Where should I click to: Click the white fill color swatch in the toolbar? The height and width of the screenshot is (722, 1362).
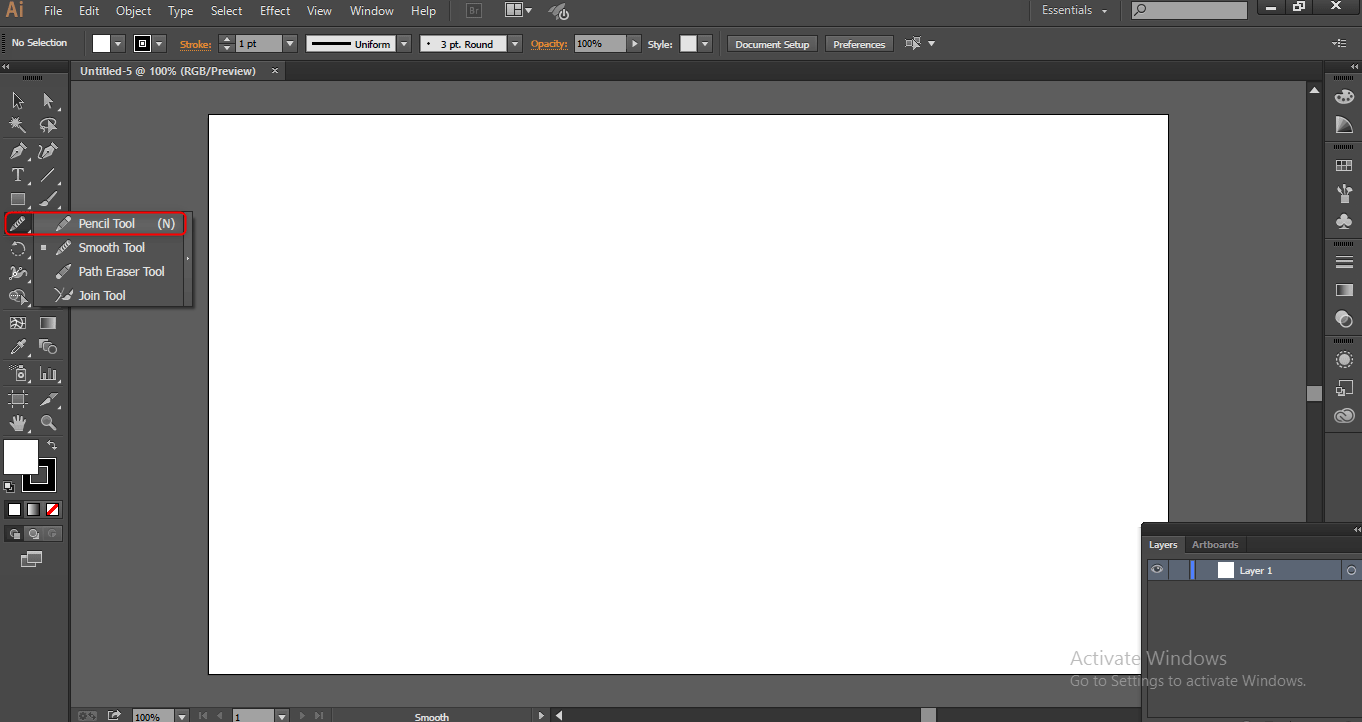[x=20, y=456]
